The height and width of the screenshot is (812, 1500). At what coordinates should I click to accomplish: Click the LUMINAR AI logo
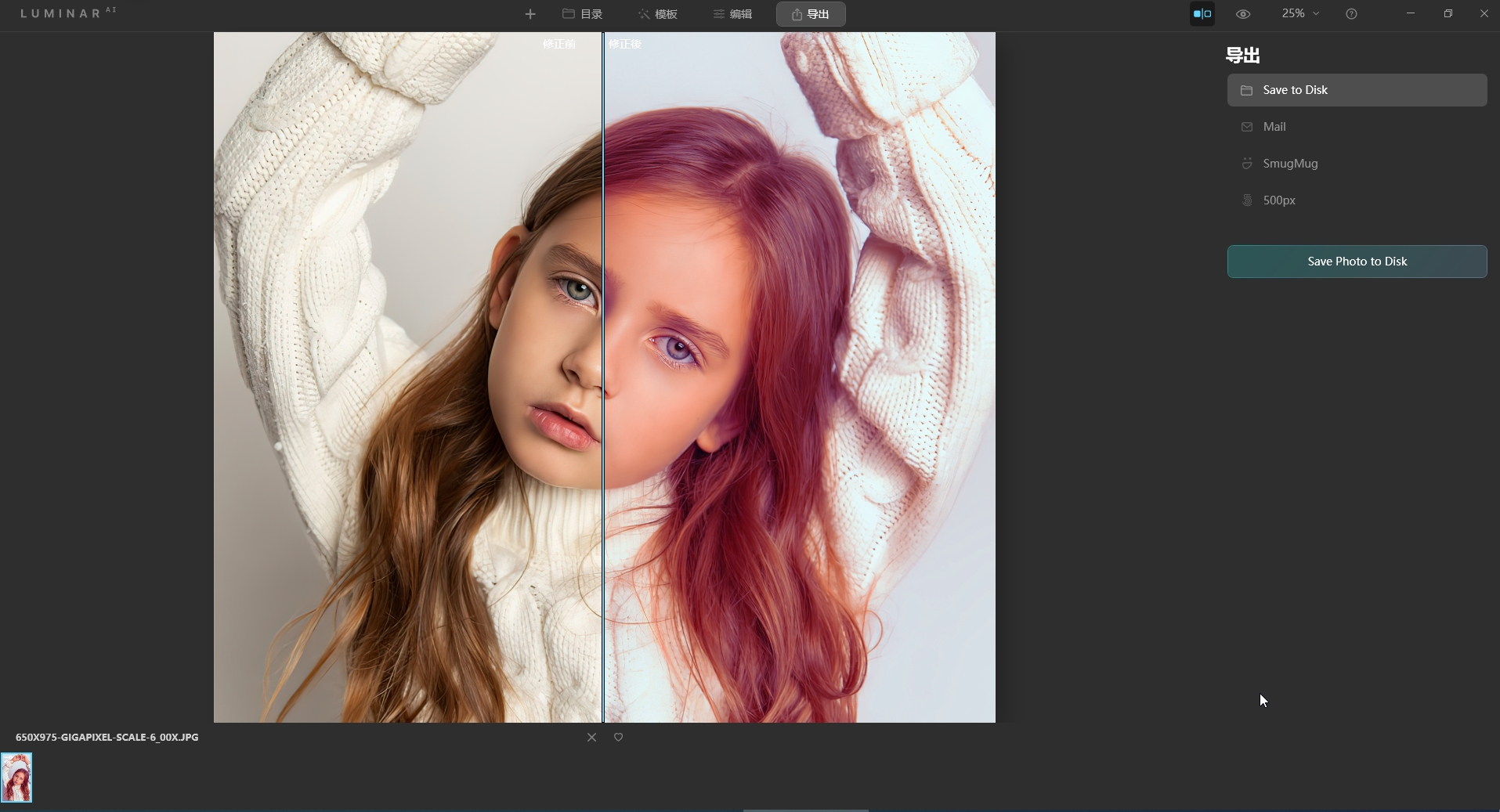(x=68, y=13)
